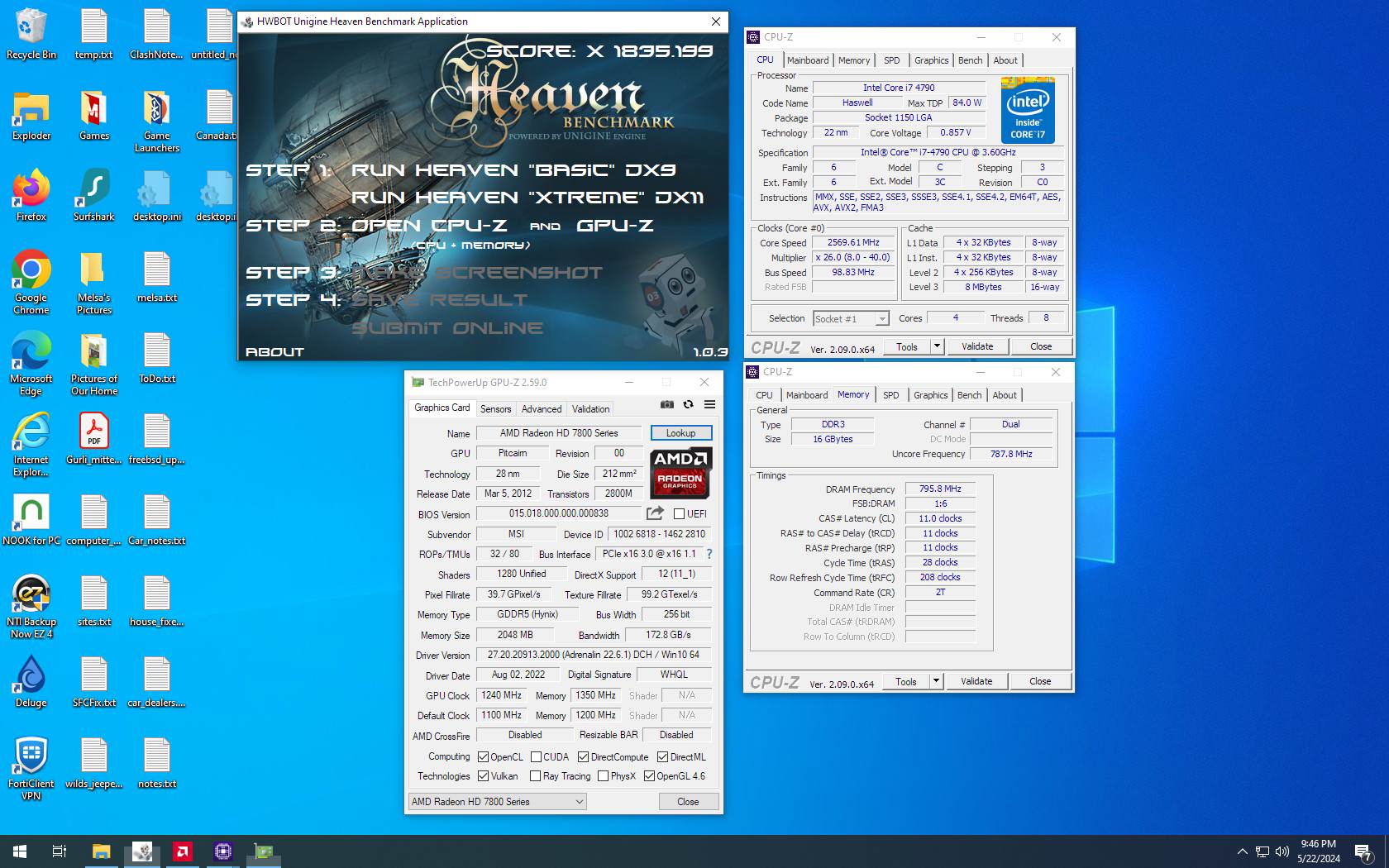This screenshot has height=868, width=1389.
Task: Click taskbar clock showing 9:46 PM
Action: 1318,851
